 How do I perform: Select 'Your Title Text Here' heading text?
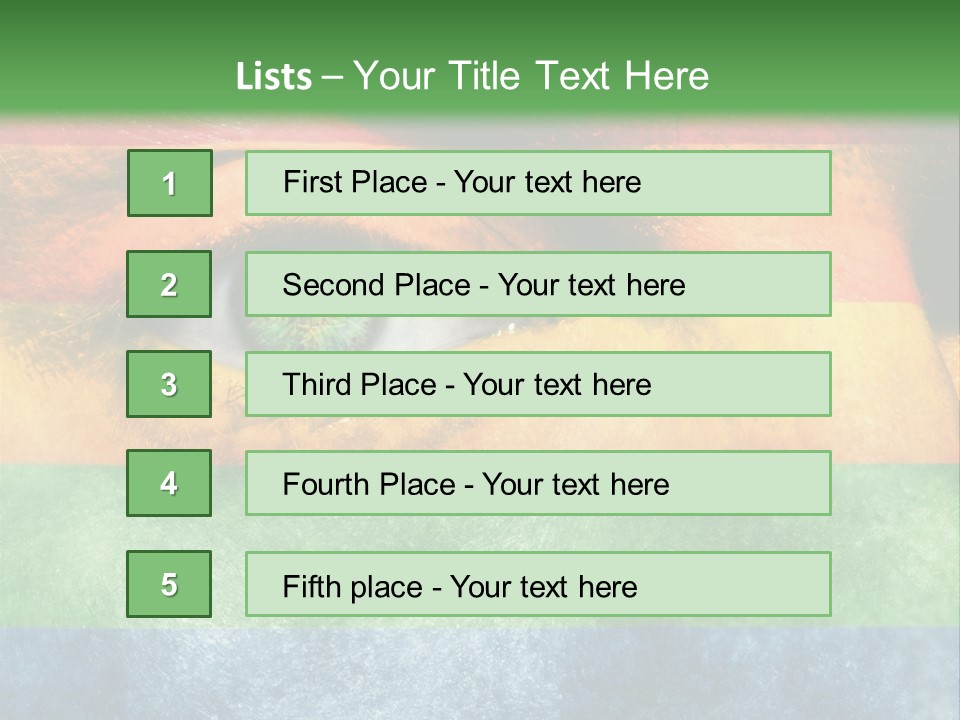531,76
